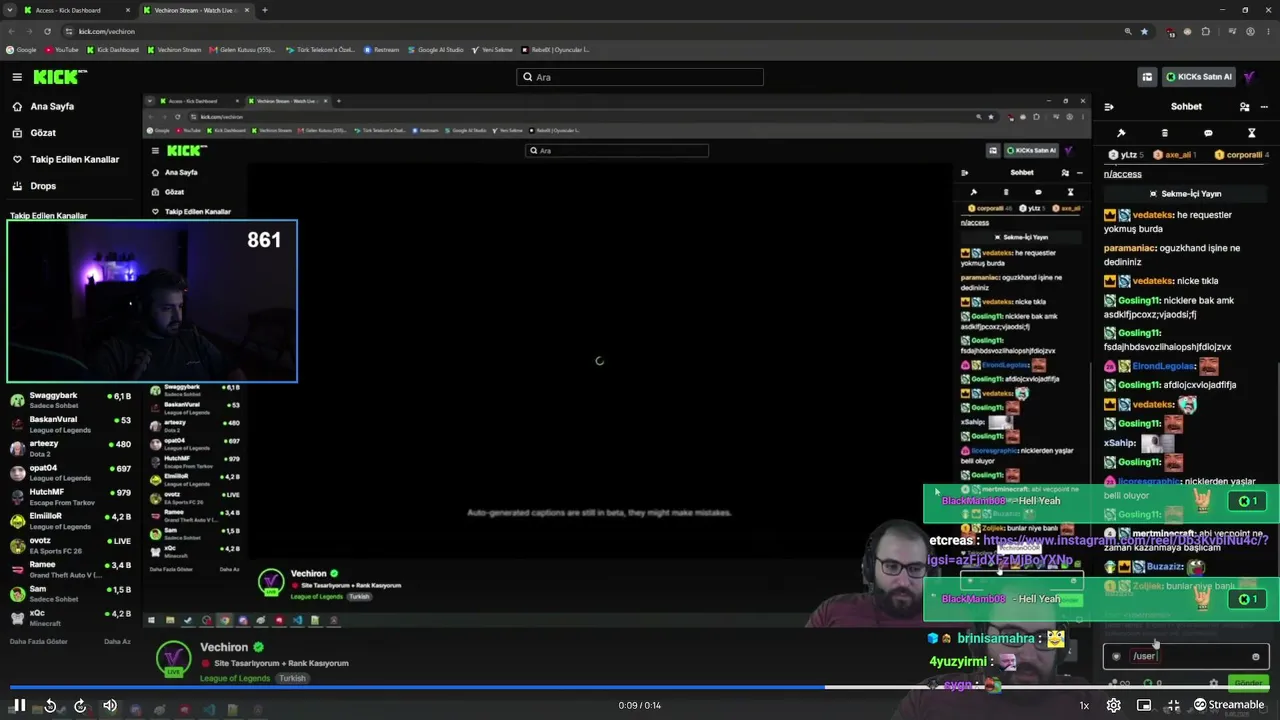Click the webcam preview thumbnail showing 861
This screenshot has height=720, width=1280.
(x=152, y=301)
